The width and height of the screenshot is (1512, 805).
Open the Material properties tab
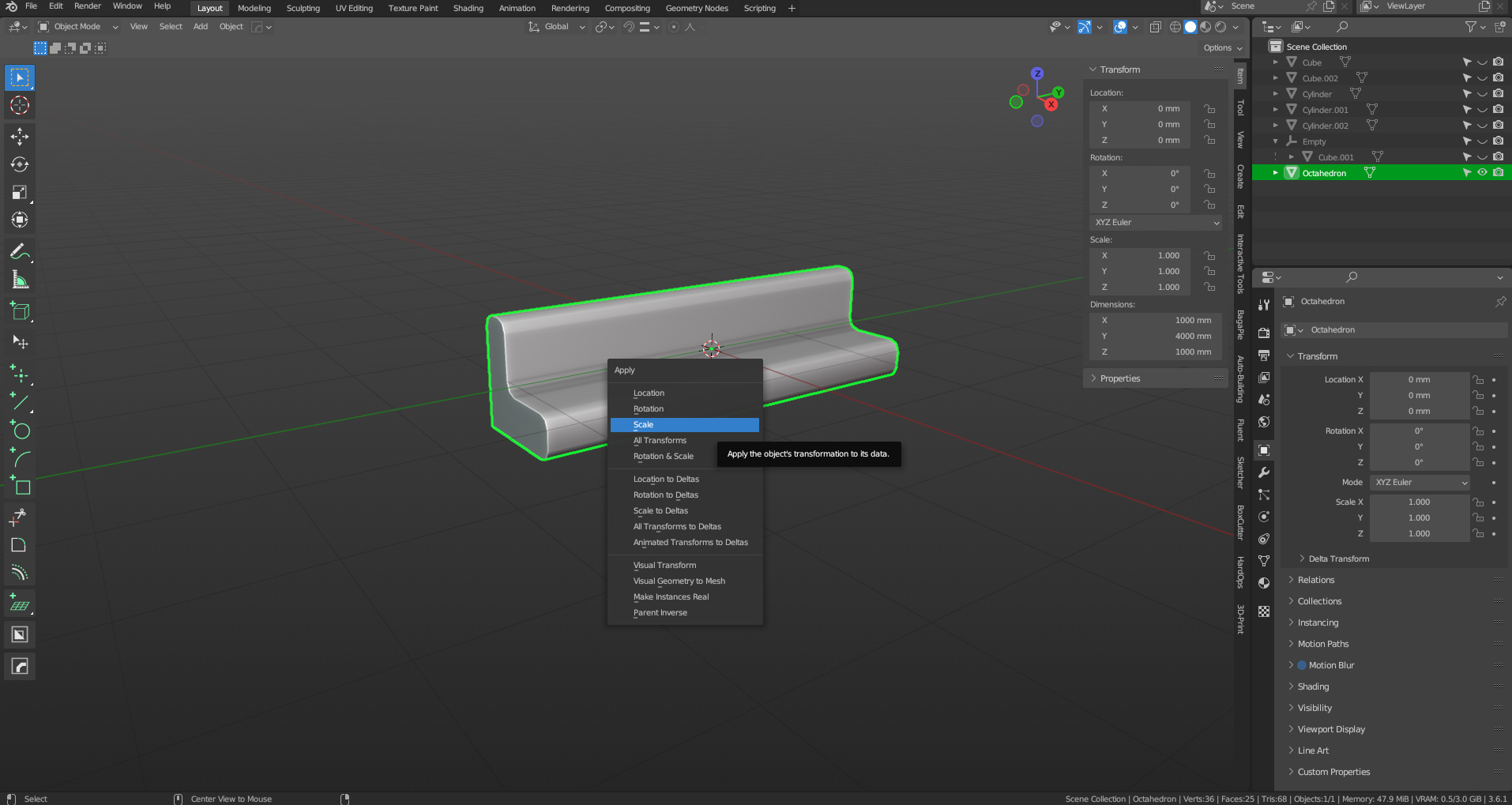[x=1264, y=583]
